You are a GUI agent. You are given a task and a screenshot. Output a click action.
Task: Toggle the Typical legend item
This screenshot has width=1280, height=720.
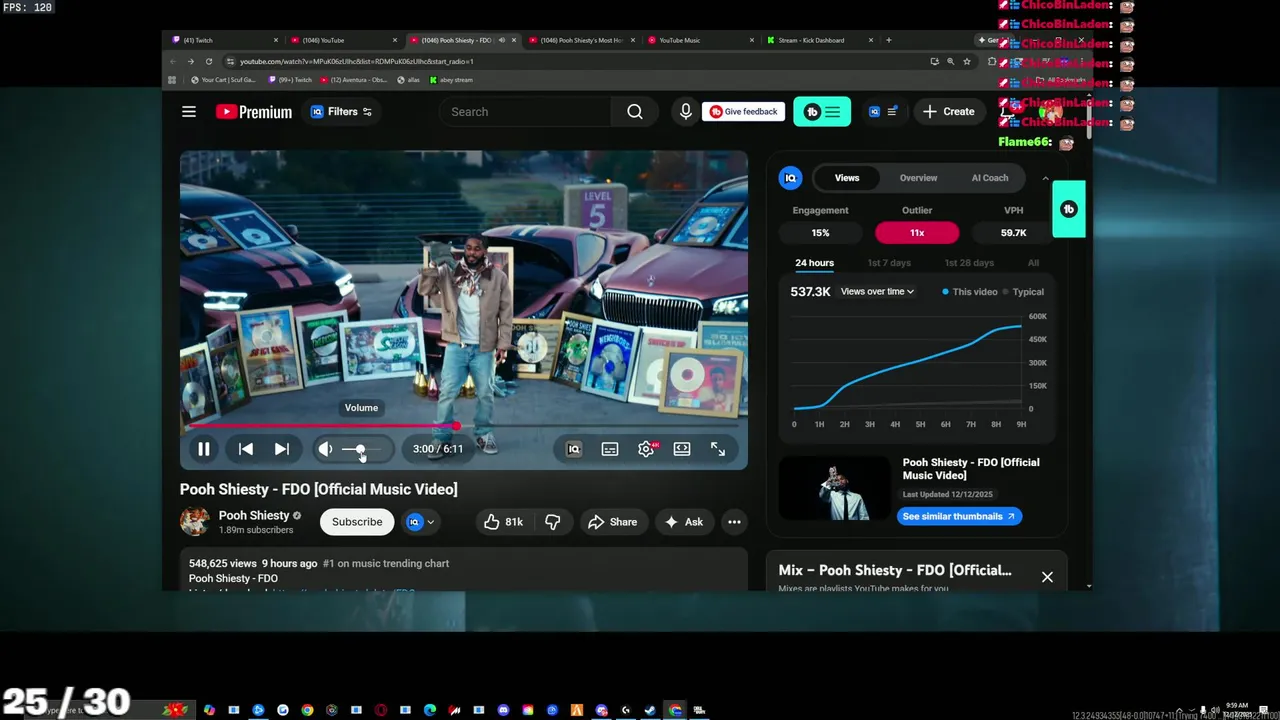[1023, 292]
